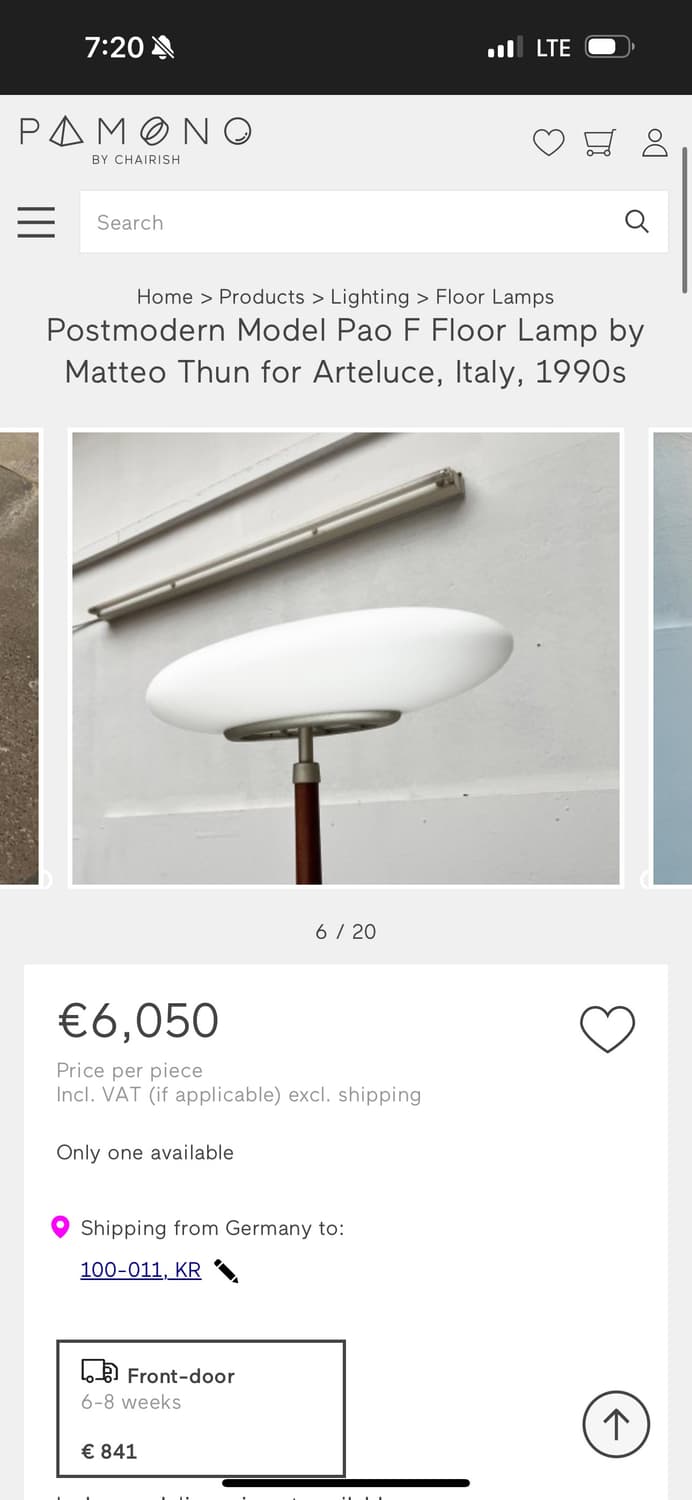Show the previous gallery image on left
Screen dimensions: 692x1500
pos(20,657)
